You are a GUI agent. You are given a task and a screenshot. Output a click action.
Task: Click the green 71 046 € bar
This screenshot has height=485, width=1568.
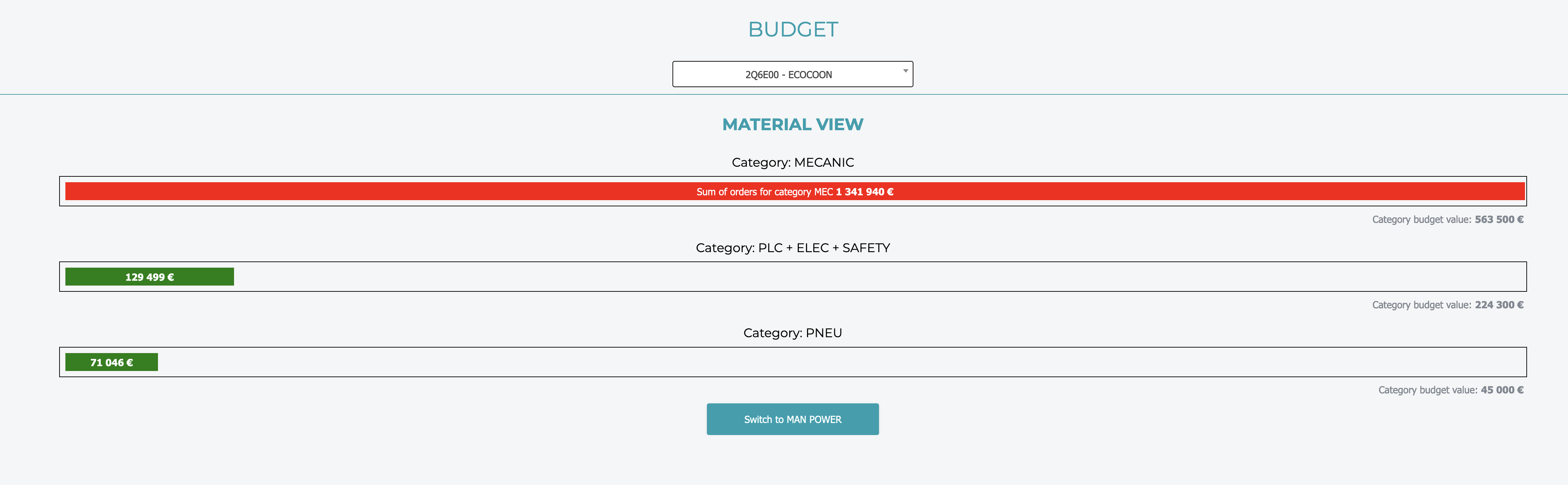(x=112, y=362)
